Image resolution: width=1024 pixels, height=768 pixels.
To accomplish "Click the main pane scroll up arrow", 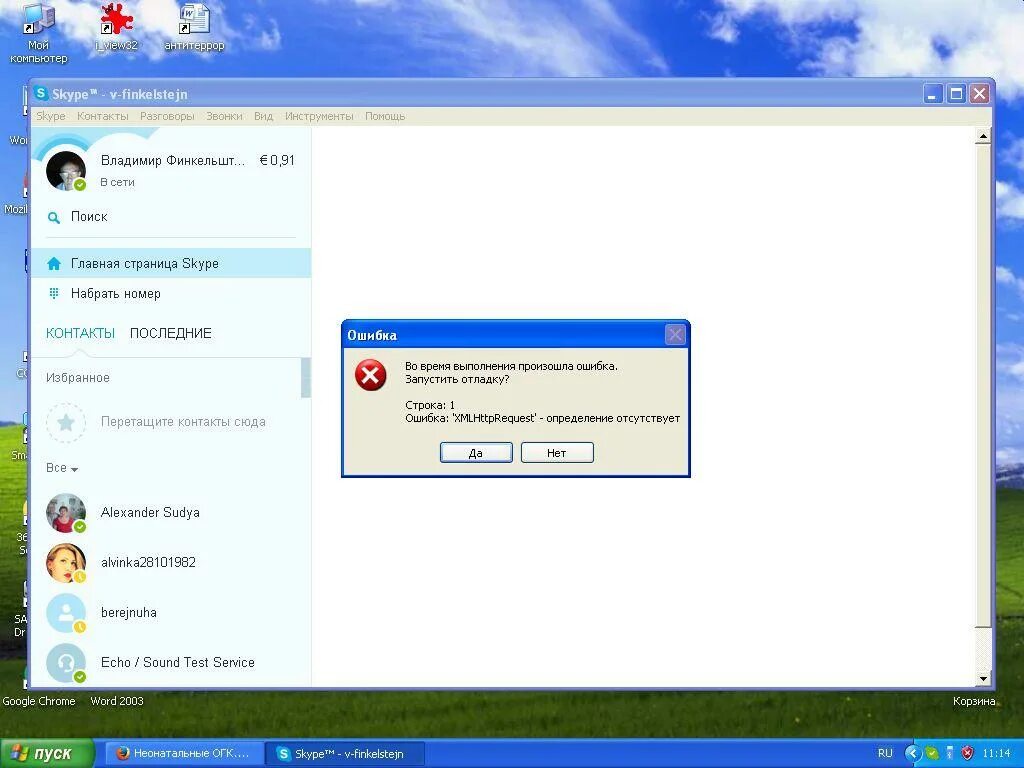I will coord(984,136).
